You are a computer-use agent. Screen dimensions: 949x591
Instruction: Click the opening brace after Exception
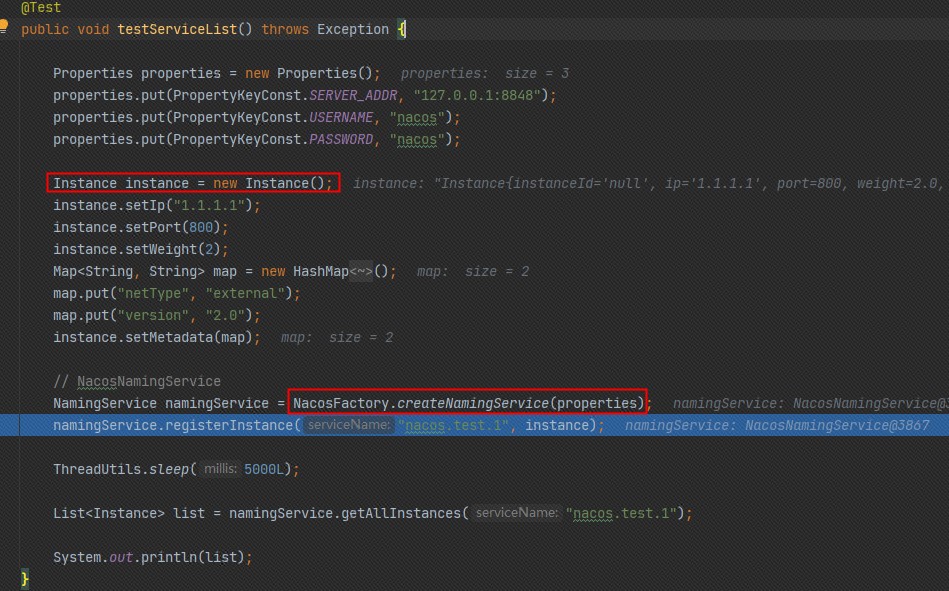tap(401, 29)
